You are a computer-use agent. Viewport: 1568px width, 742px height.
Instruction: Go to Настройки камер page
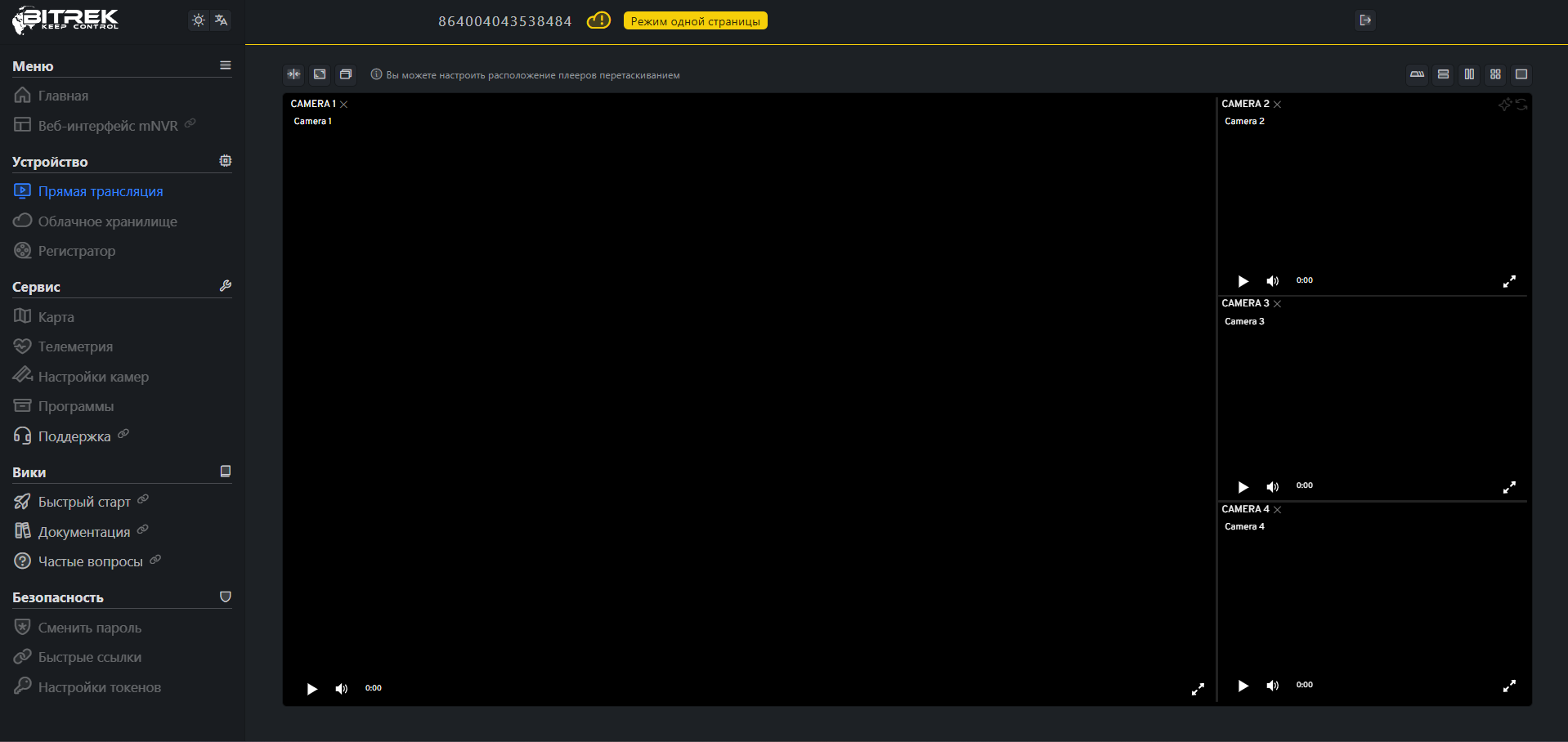[x=93, y=377]
